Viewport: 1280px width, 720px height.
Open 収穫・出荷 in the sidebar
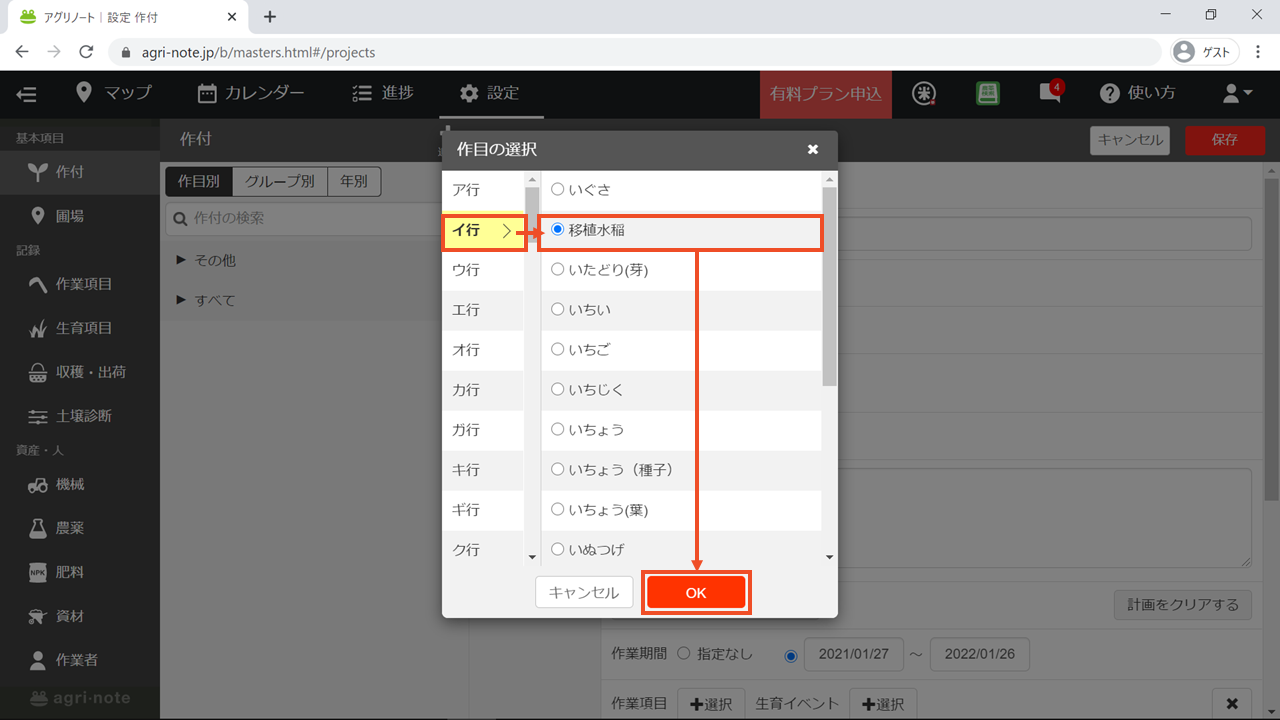click(x=80, y=372)
